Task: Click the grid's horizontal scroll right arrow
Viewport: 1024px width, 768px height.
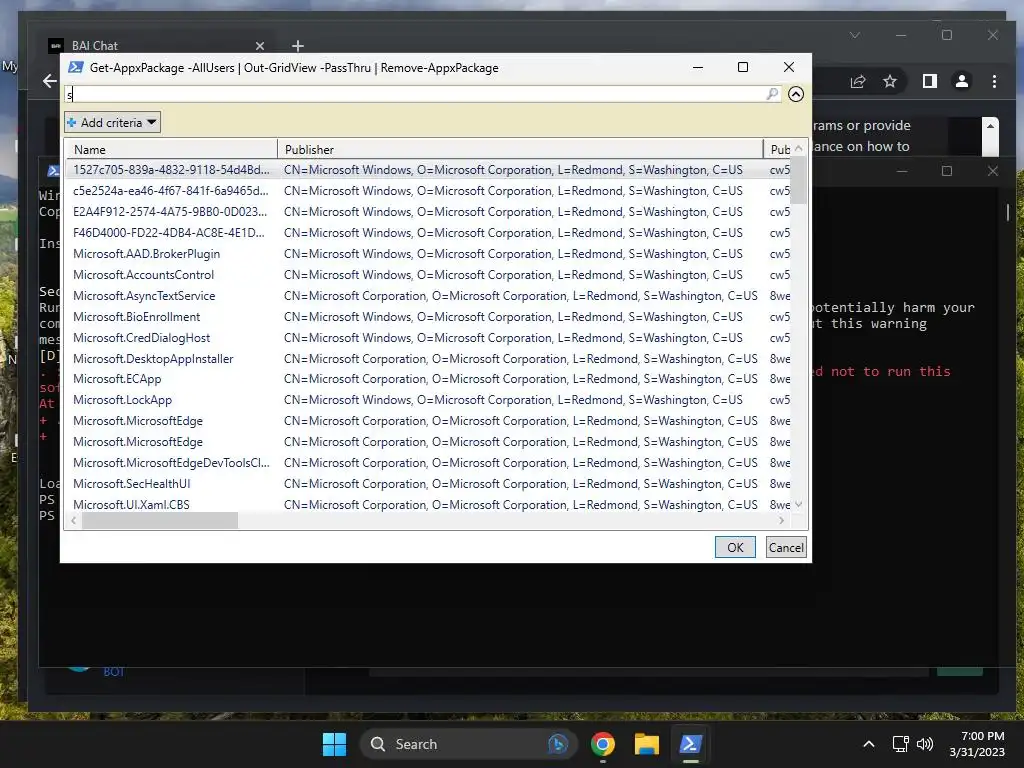Action: [781, 520]
